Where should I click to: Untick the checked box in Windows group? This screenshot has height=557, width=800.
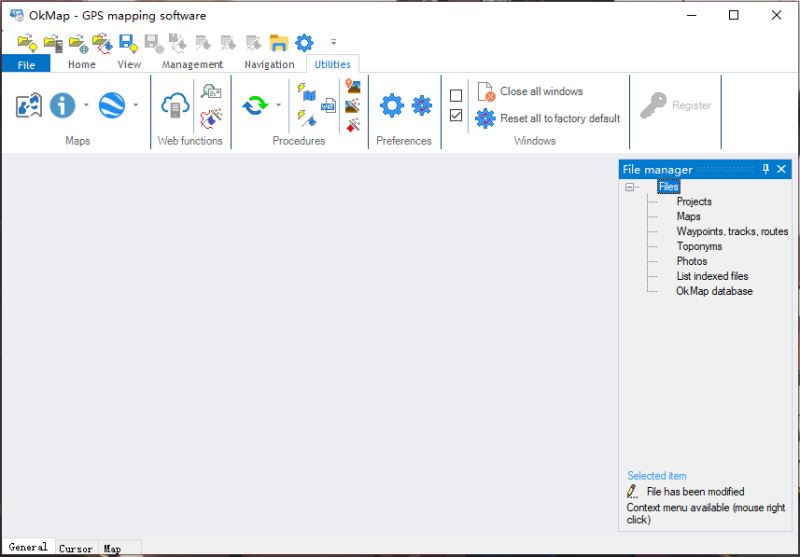click(456, 116)
